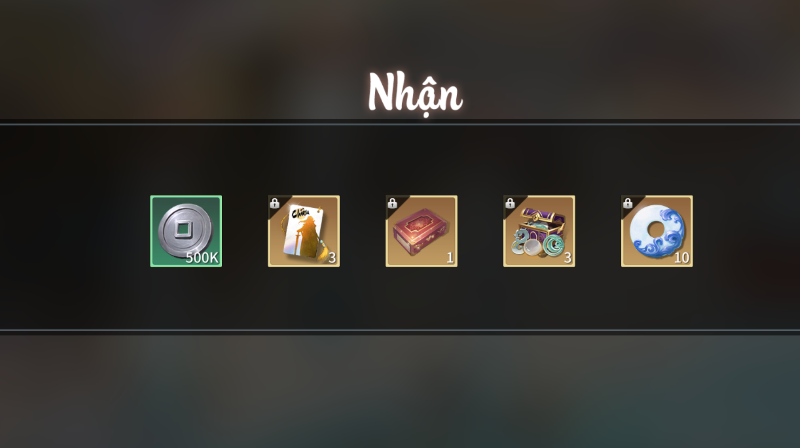Viewport: 800px width, 448px height.
Task: Open the hero poster card reward
Action: (x=304, y=231)
